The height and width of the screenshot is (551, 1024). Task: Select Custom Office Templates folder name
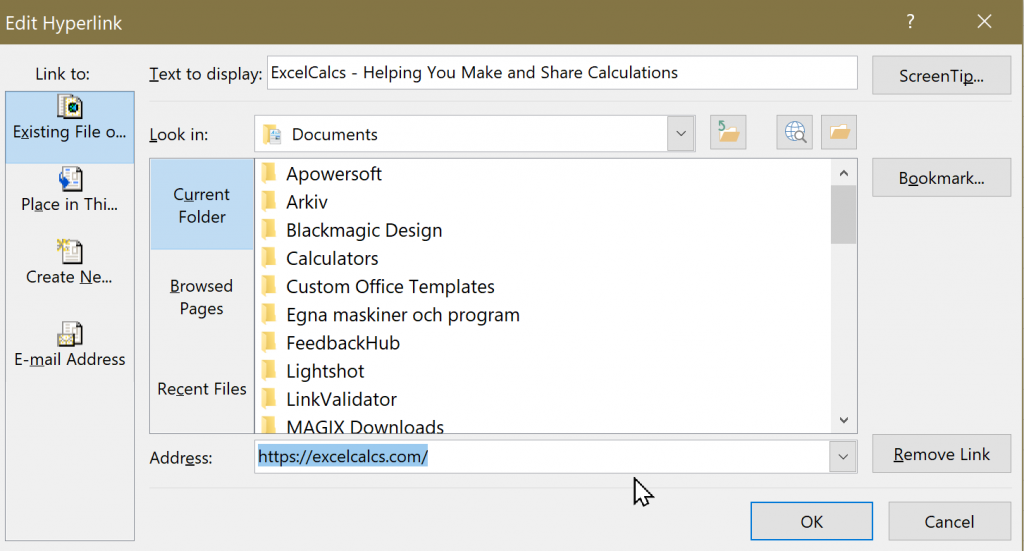click(390, 286)
